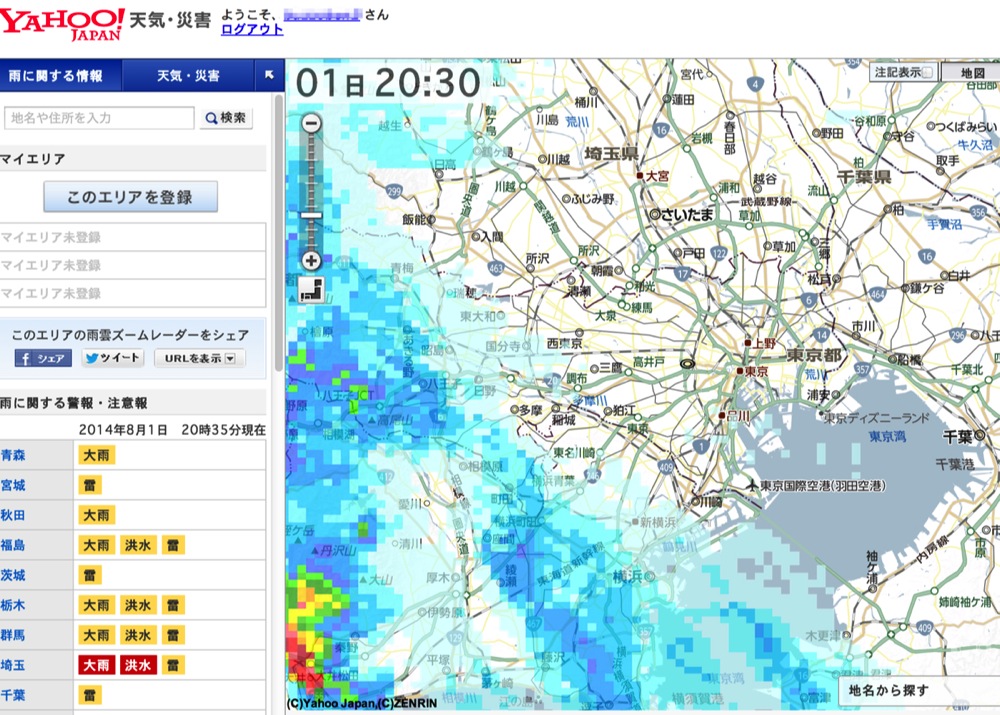
Task: Click the このエリアを登録 button
Action: [x=130, y=197]
